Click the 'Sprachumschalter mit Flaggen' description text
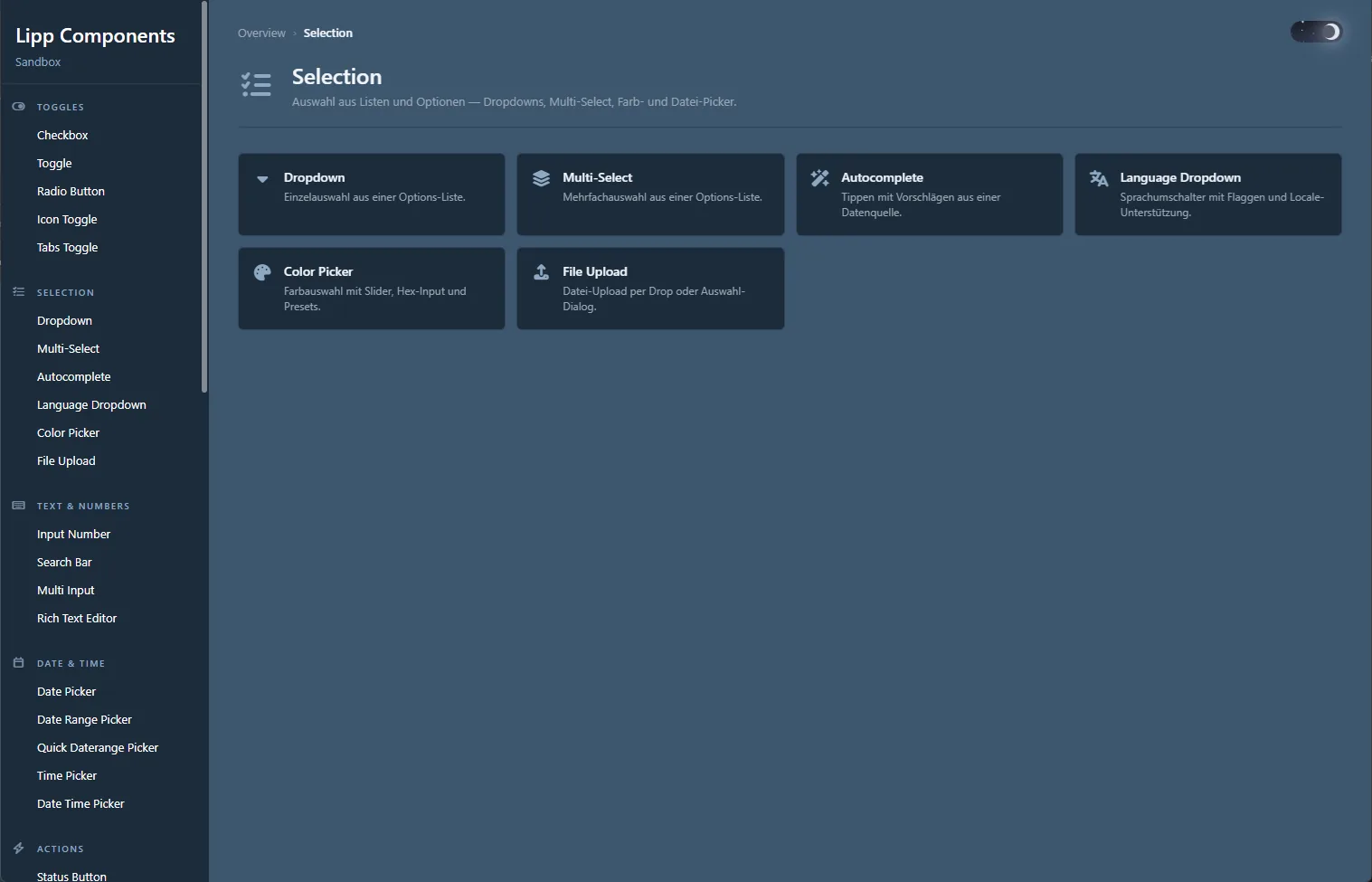The width and height of the screenshot is (1372, 882). [1222, 205]
